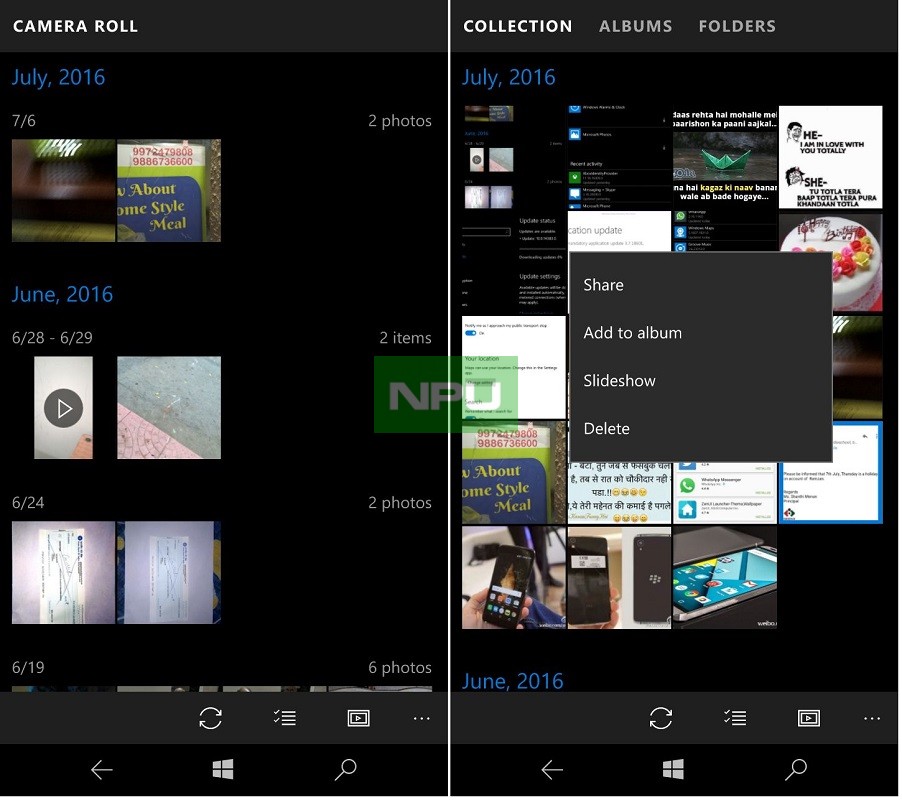
Task: Choose Delete from the context menu
Action: pyautogui.click(x=701, y=430)
